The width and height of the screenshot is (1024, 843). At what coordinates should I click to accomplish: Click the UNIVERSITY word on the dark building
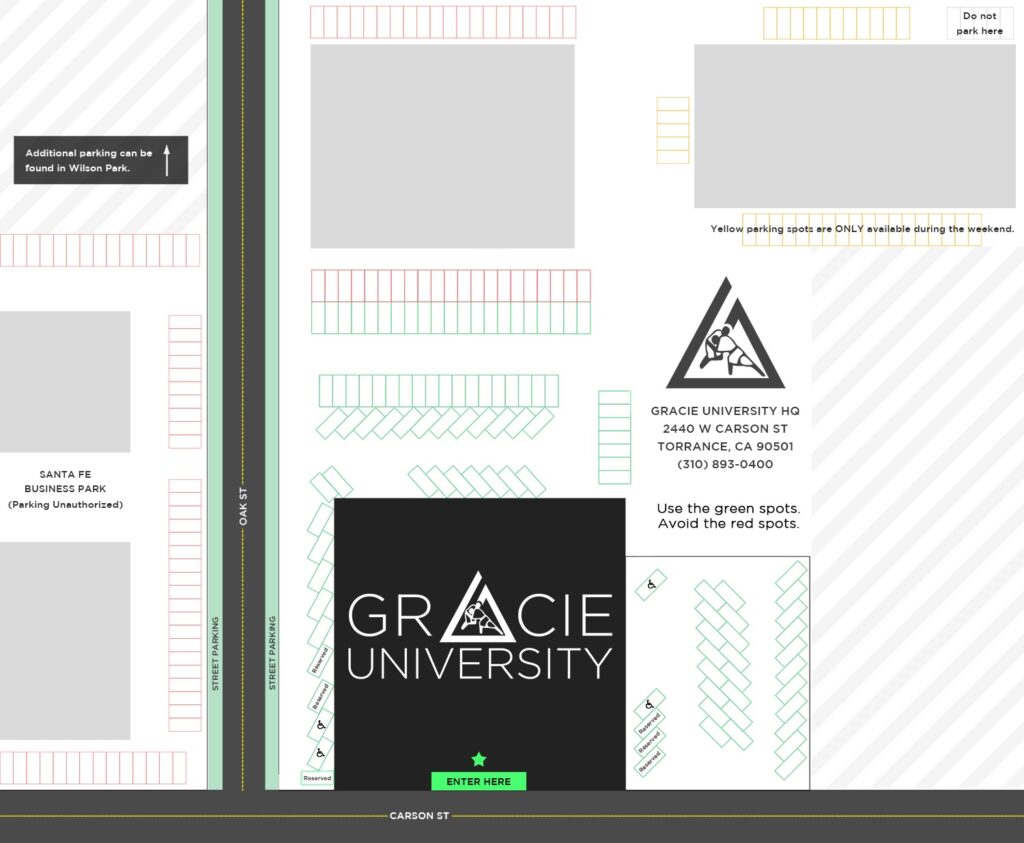coord(479,663)
